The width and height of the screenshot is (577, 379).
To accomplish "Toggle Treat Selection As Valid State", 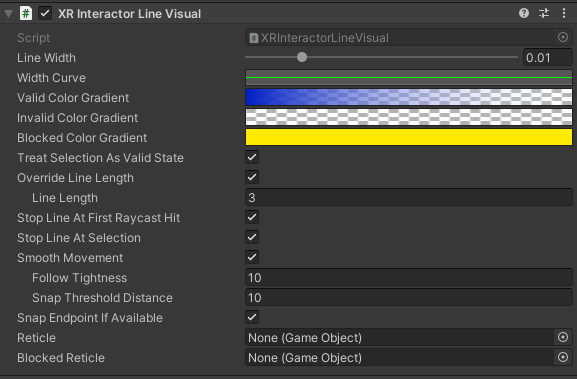I will [252, 157].
